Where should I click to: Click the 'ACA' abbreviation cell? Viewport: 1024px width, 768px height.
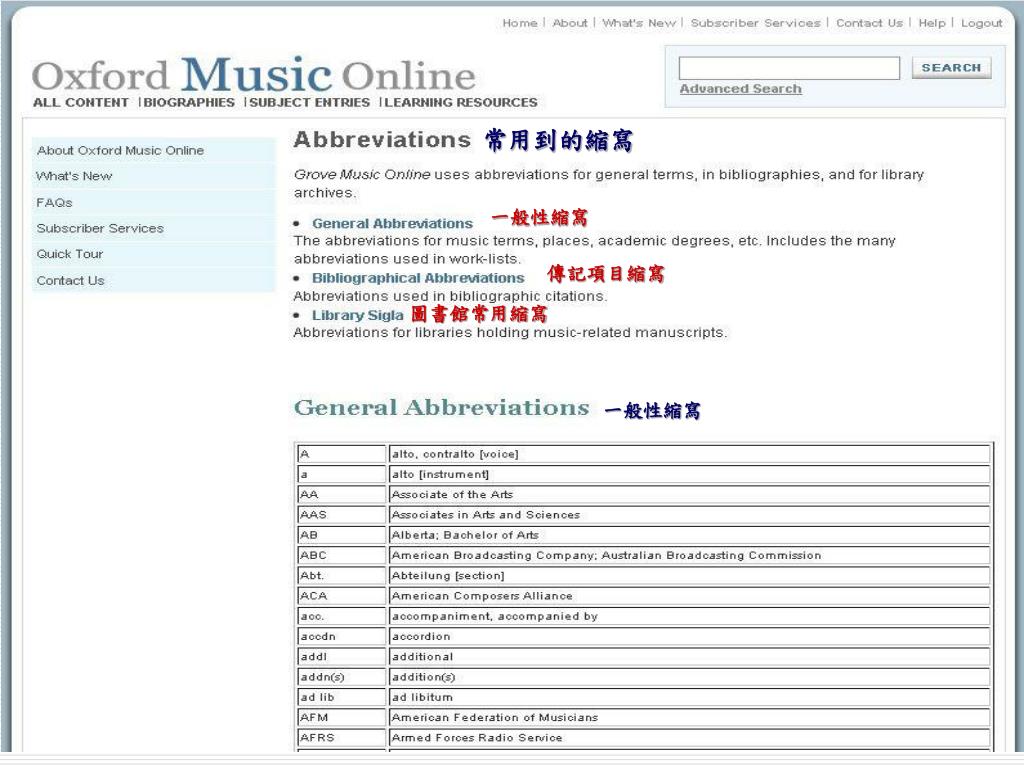[x=342, y=596]
